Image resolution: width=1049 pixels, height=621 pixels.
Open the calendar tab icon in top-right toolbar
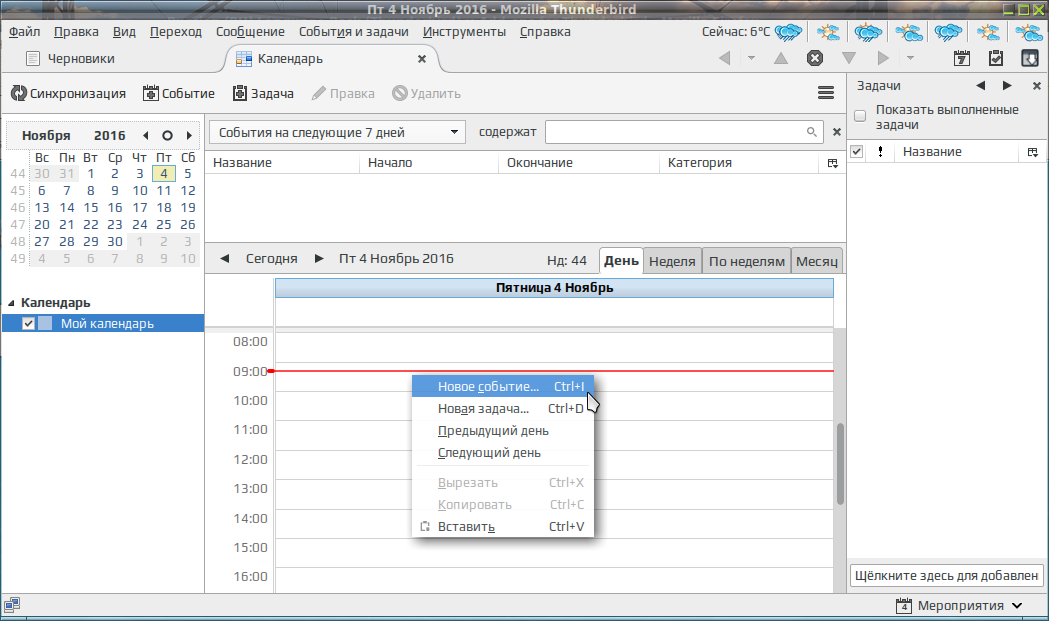click(x=961, y=58)
